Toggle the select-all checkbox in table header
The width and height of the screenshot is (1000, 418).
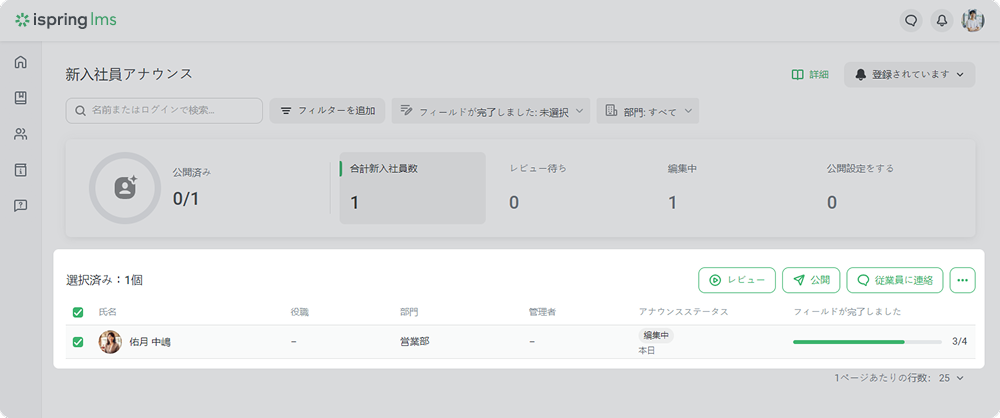[78, 312]
